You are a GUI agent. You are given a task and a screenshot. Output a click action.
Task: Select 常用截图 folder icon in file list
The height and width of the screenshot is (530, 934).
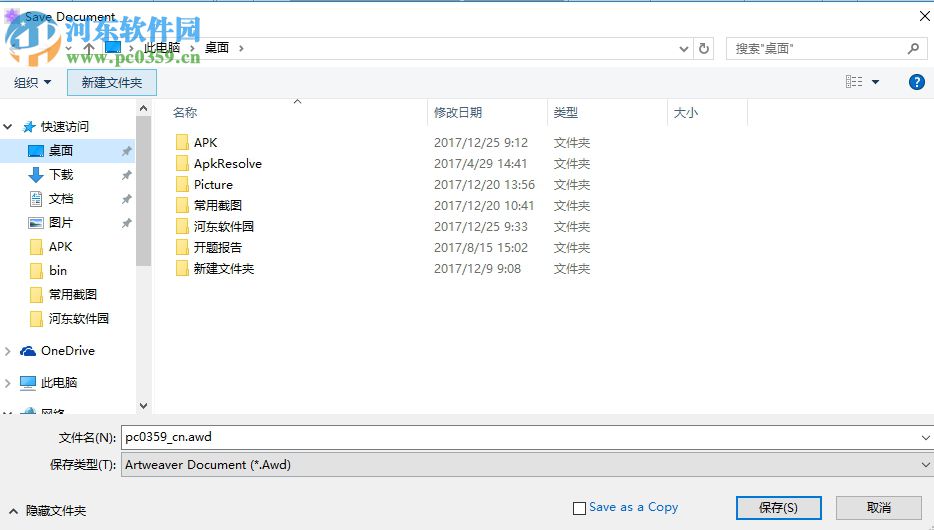(x=182, y=205)
